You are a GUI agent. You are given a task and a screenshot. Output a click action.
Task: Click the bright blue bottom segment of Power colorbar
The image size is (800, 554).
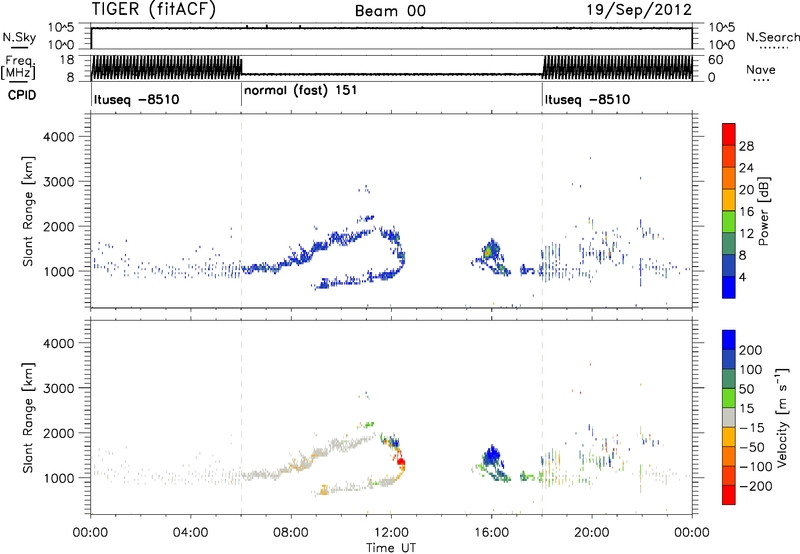[x=729, y=287]
